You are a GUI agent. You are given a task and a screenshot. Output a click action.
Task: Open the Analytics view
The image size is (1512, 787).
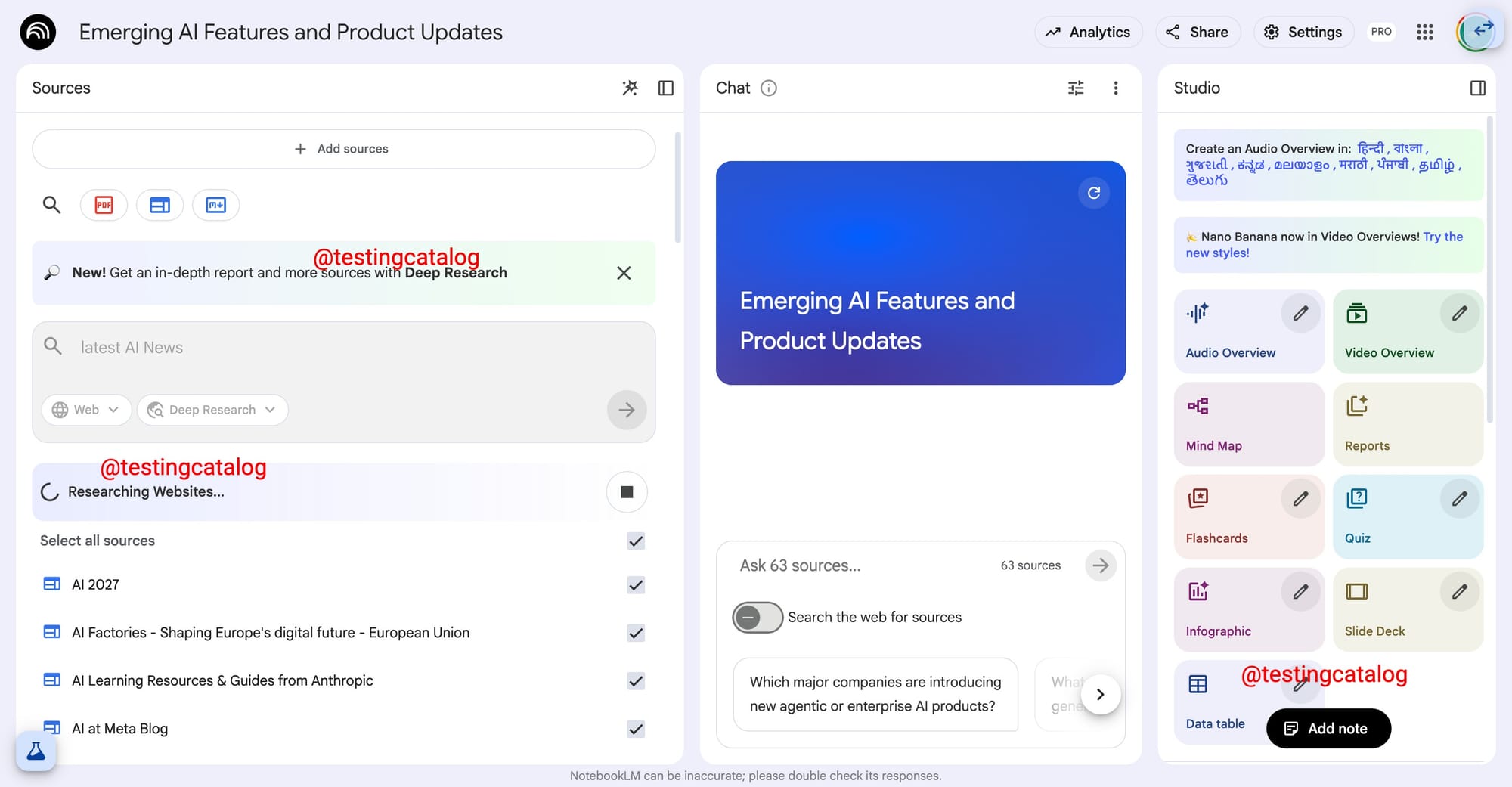[x=1088, y=32]
